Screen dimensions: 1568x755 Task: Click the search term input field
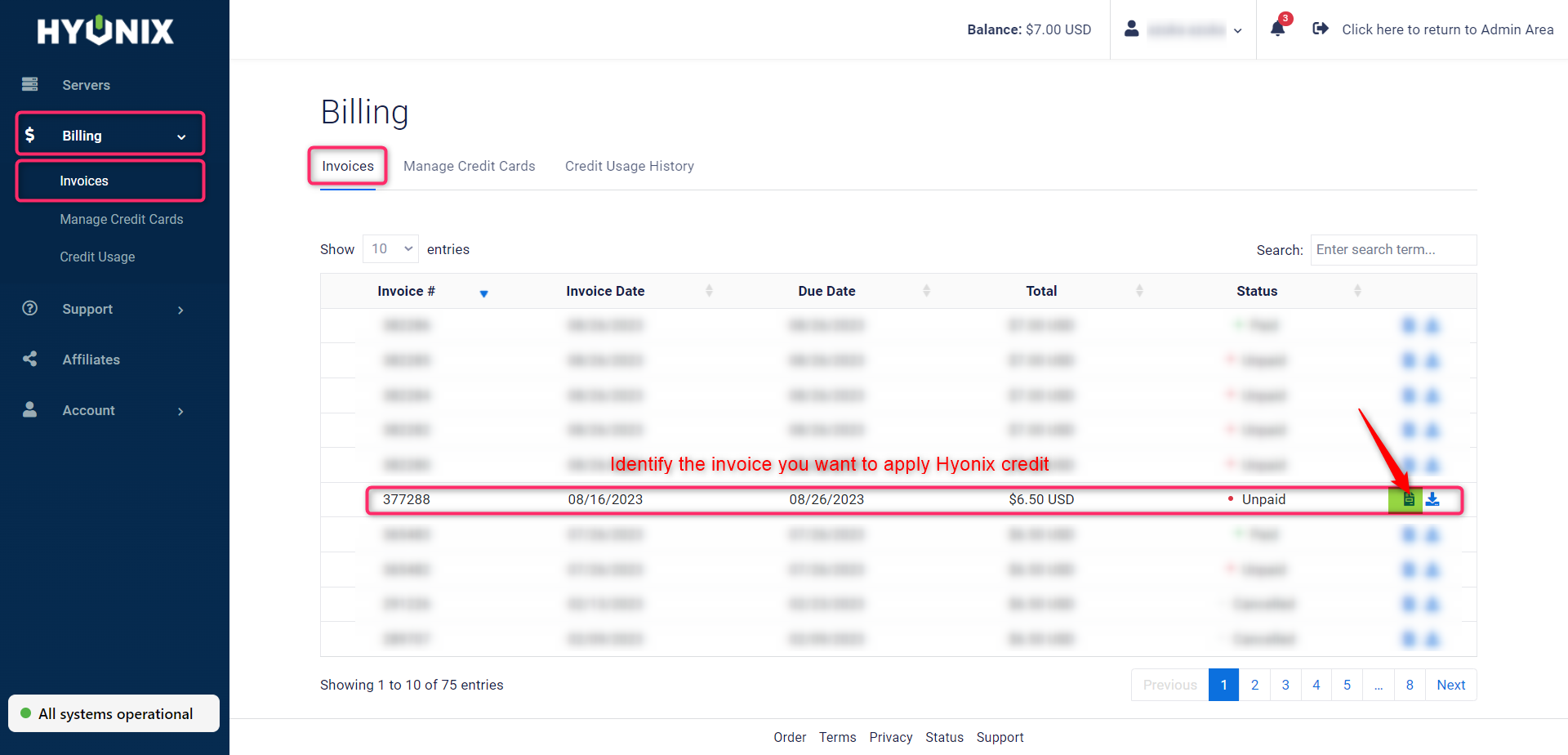coord(1393,249)
